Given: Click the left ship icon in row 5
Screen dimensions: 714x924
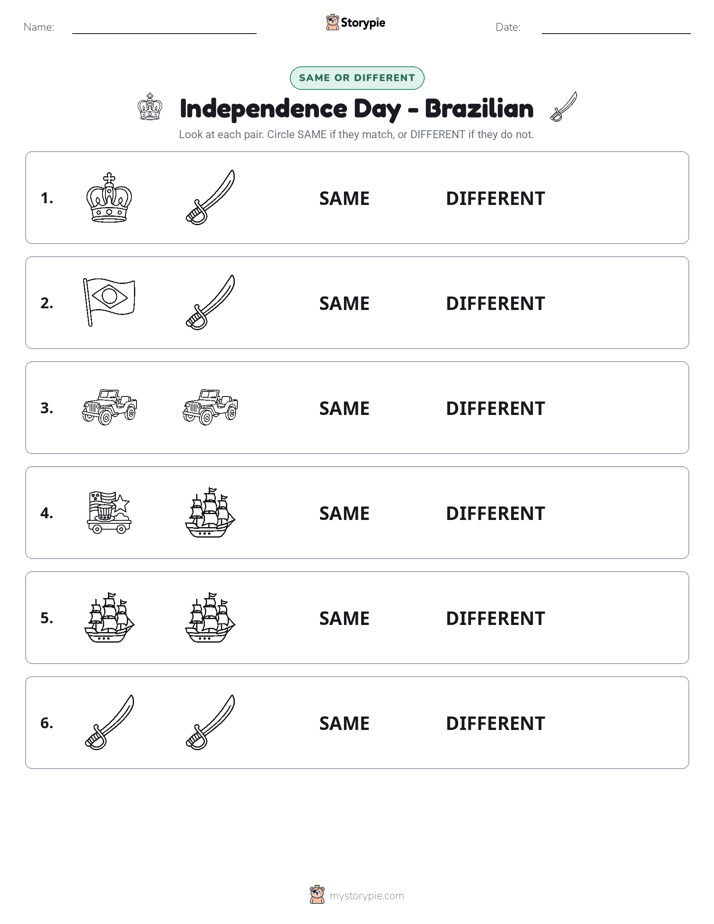Looking at the screenshot, I should click(109, 617).
